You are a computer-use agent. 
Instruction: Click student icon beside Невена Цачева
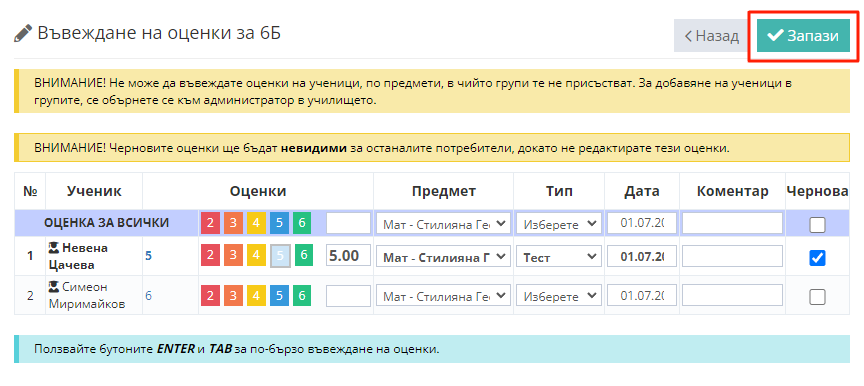(x=54, y=248)
